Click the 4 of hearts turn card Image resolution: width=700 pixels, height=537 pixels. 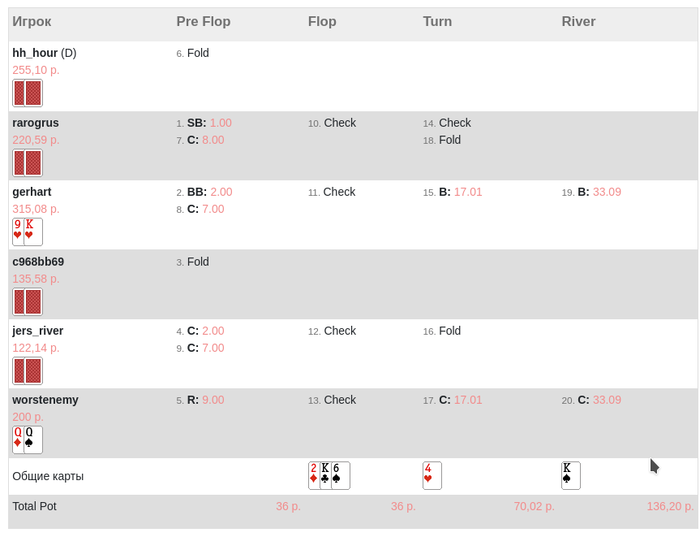coord(432,475)
